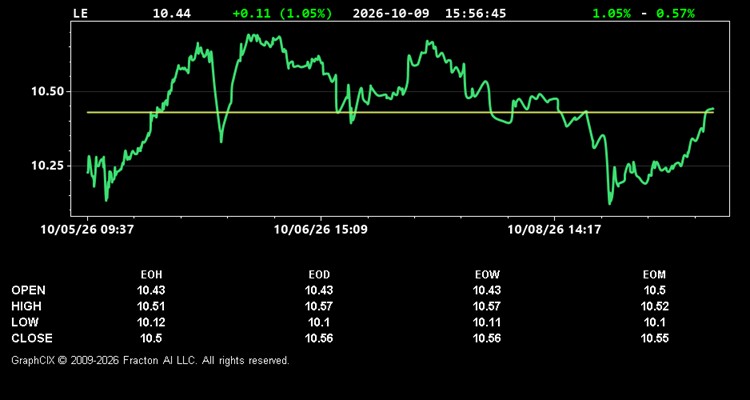Select the date 2026-10-09 in header
750x400 pixels.
(x=392, y=13)
